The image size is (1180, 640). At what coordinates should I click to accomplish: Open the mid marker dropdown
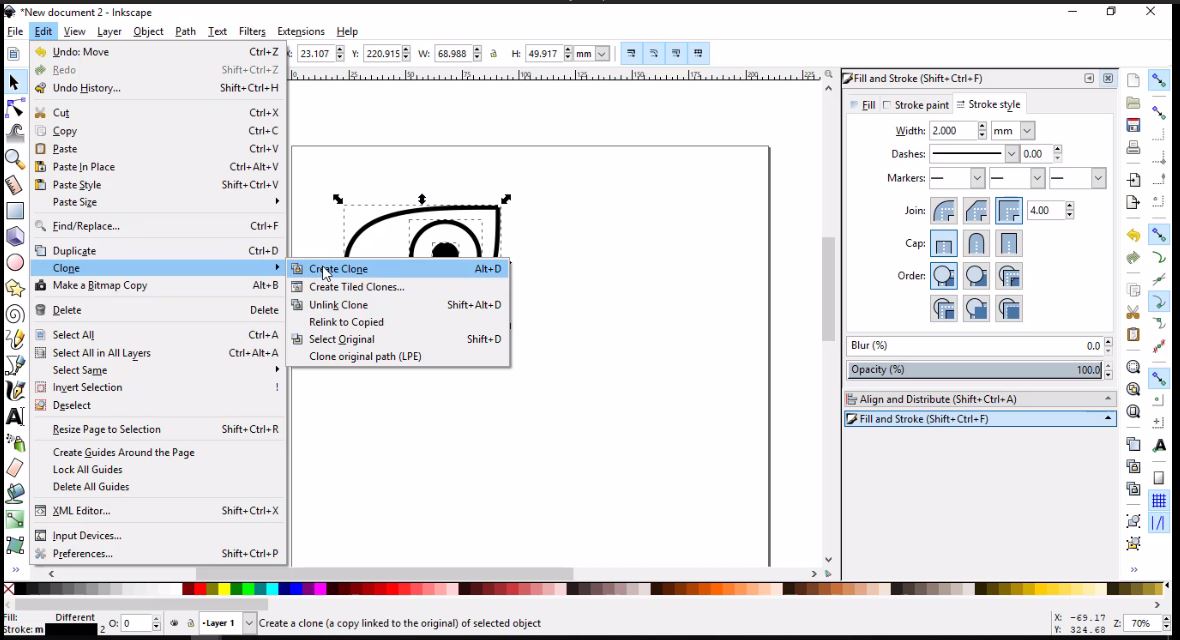[1037, 178]
